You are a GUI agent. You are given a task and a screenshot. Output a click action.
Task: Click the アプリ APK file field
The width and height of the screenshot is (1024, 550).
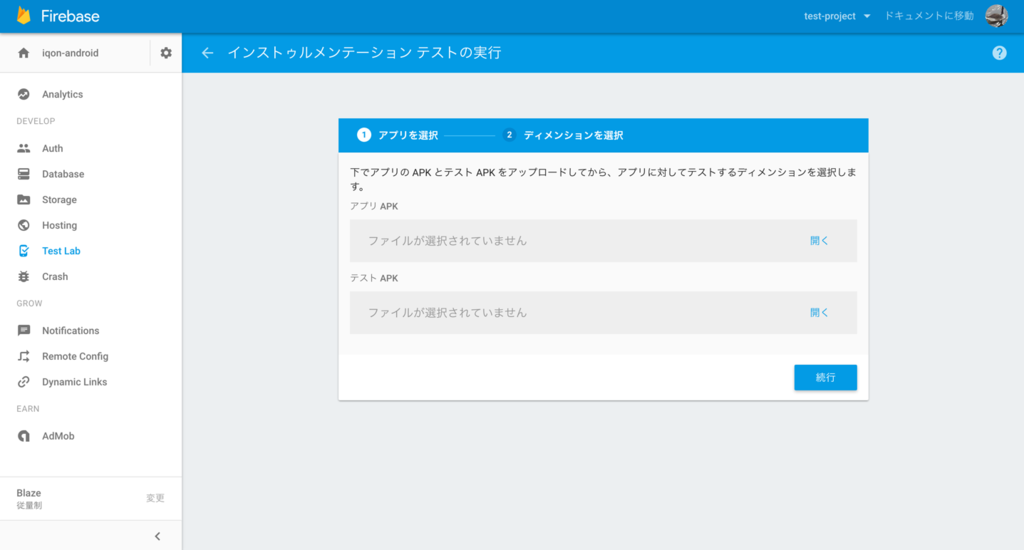click(603, 240)
